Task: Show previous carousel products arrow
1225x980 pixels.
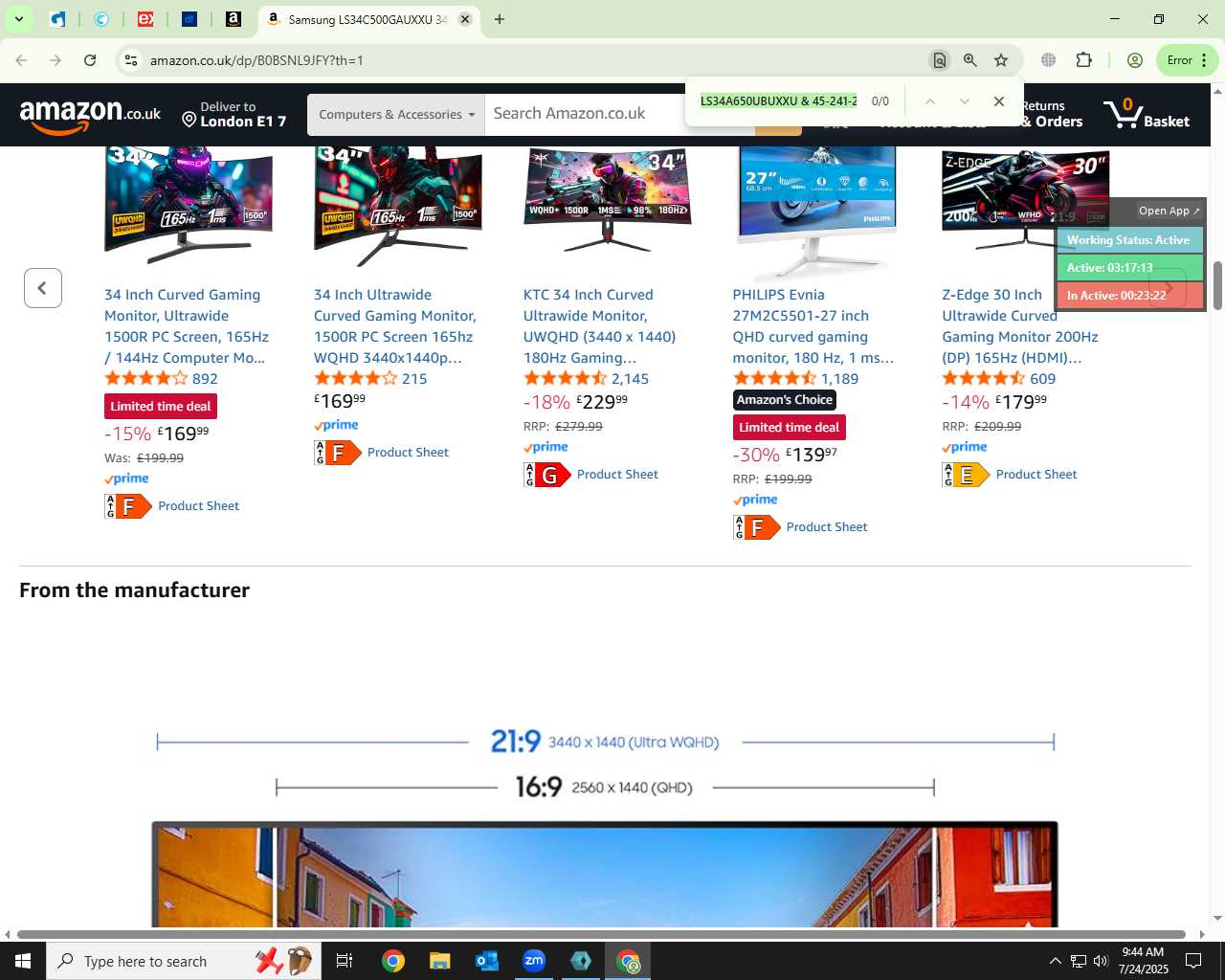Action: point(43,288)
